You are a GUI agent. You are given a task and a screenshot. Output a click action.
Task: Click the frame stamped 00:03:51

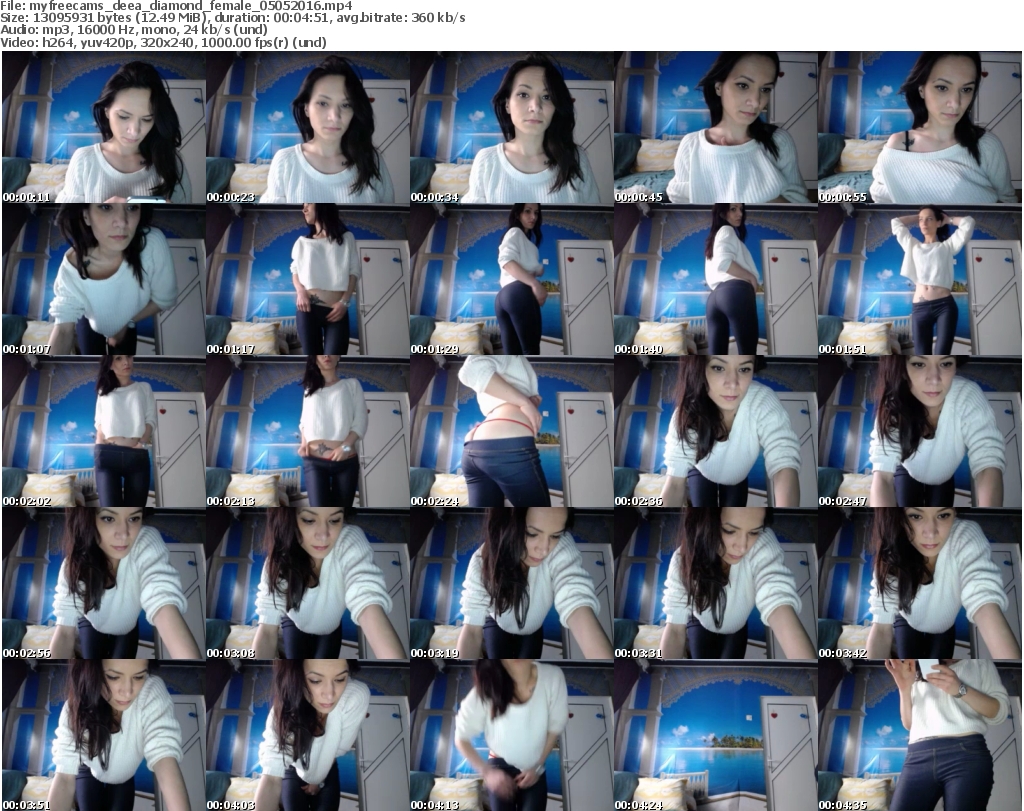click(x=104, y=735)
